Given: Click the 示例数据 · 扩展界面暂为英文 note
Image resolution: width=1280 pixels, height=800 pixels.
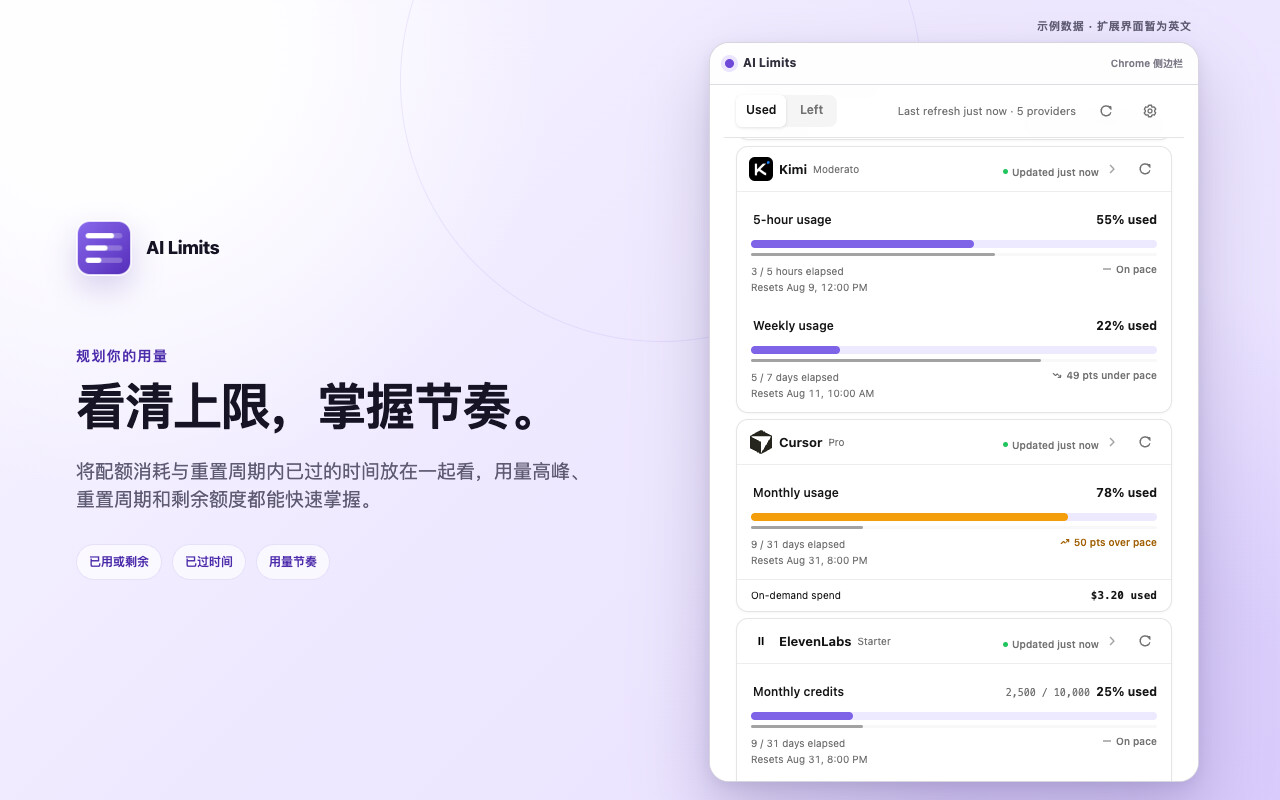Looking at the screenshot, I should 1114,26.
